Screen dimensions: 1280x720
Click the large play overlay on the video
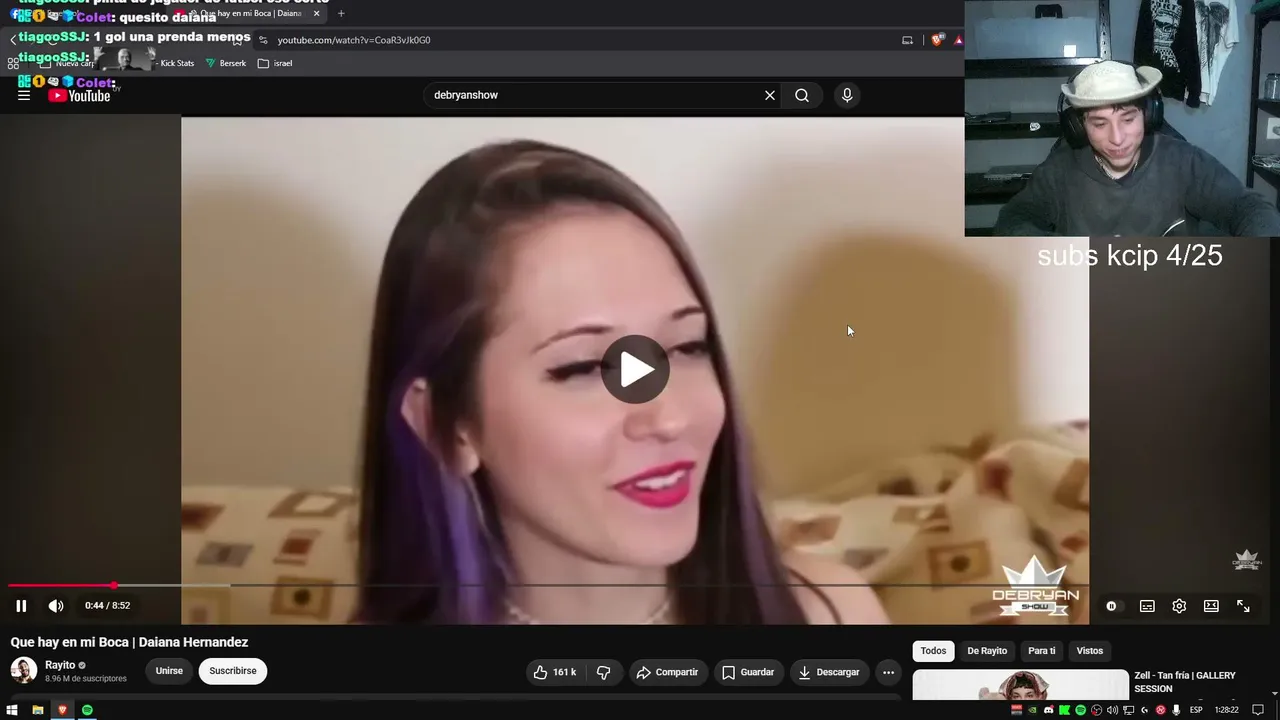[x=635, y=369]
